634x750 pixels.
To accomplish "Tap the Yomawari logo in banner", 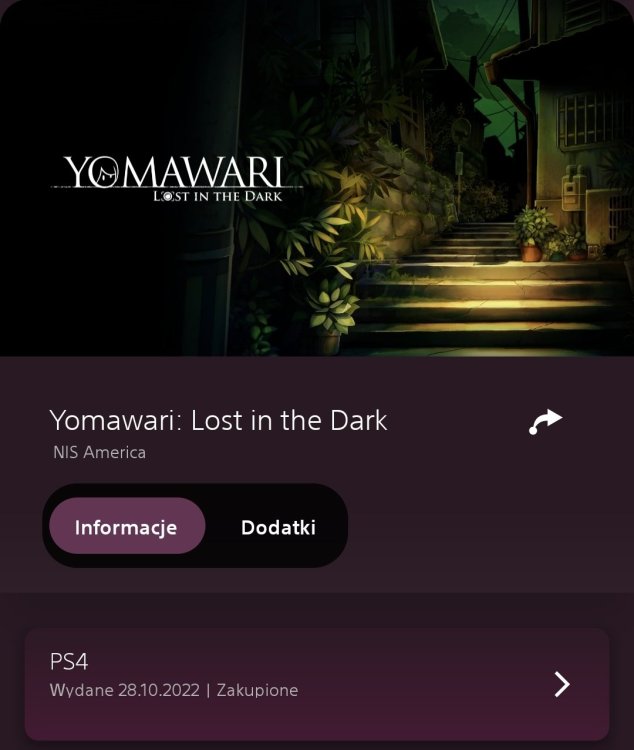I will click(176, 179).
